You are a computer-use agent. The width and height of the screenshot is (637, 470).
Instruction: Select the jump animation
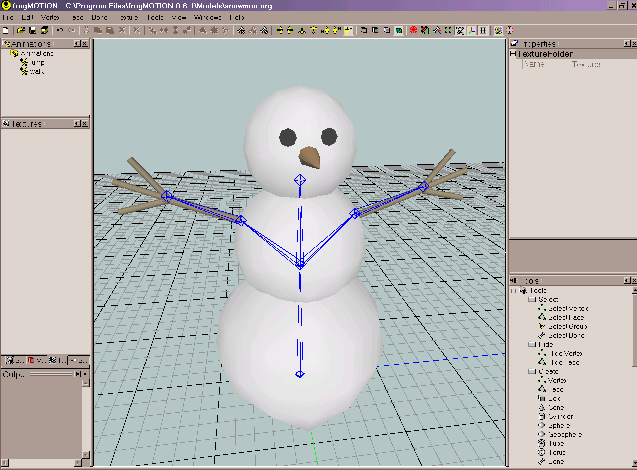[36, 63]
